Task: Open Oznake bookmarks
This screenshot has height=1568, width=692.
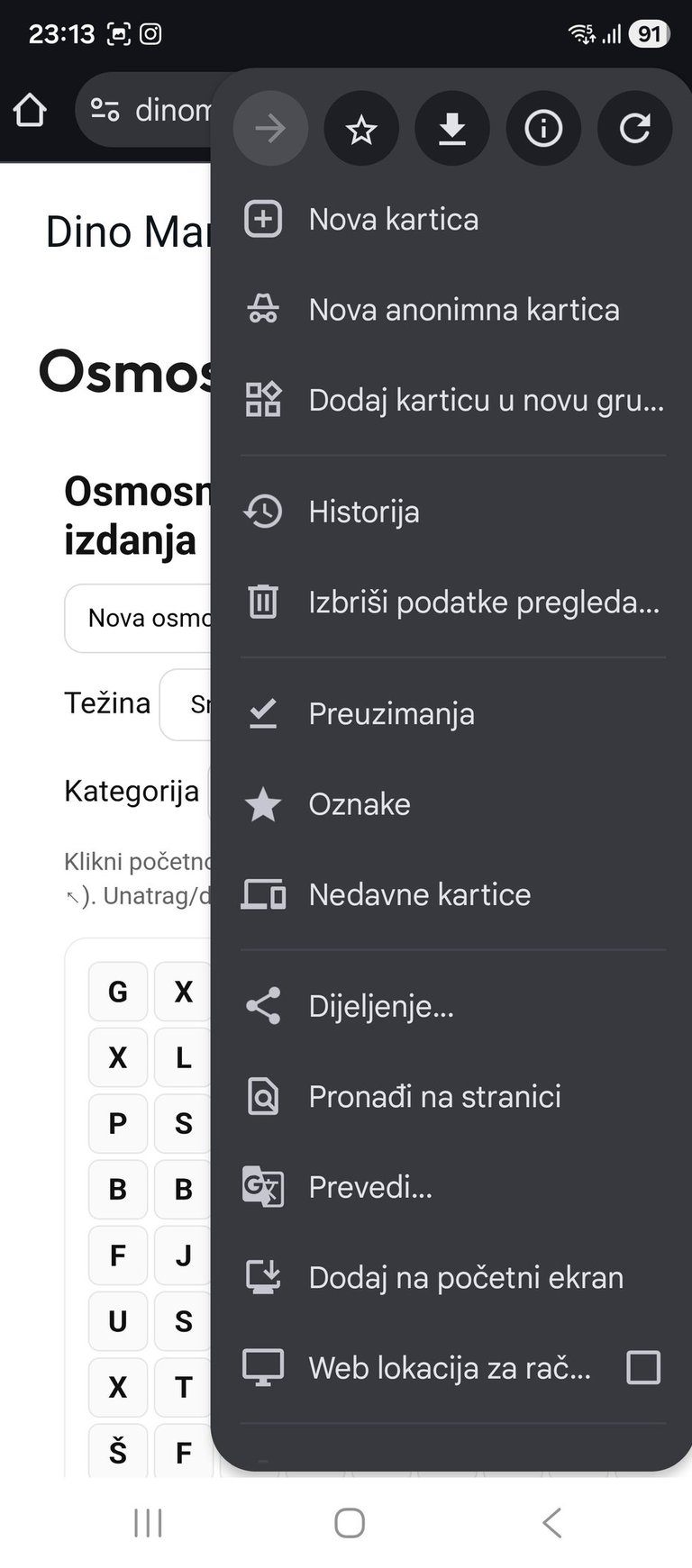Action: click(359, 804)
